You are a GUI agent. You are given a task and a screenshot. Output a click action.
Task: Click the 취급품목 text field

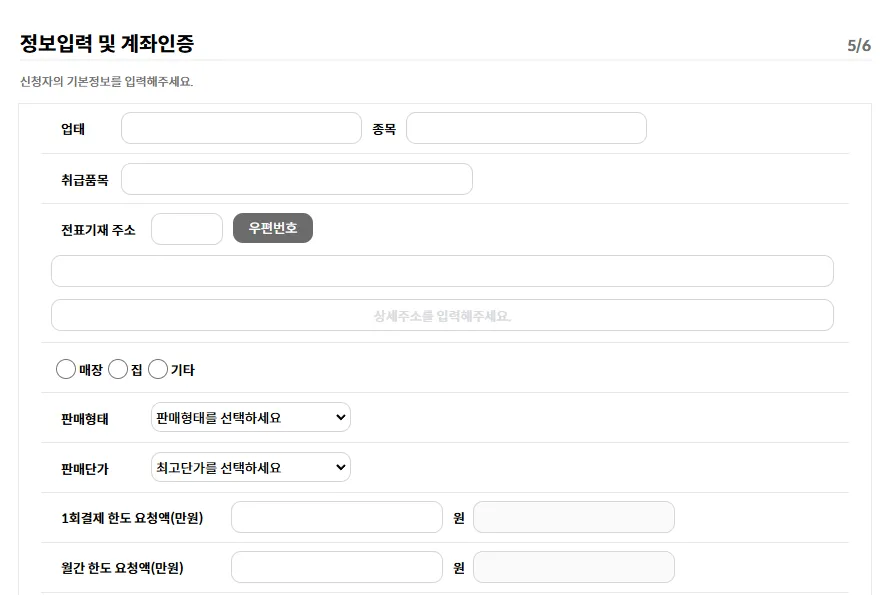point(297,179)
